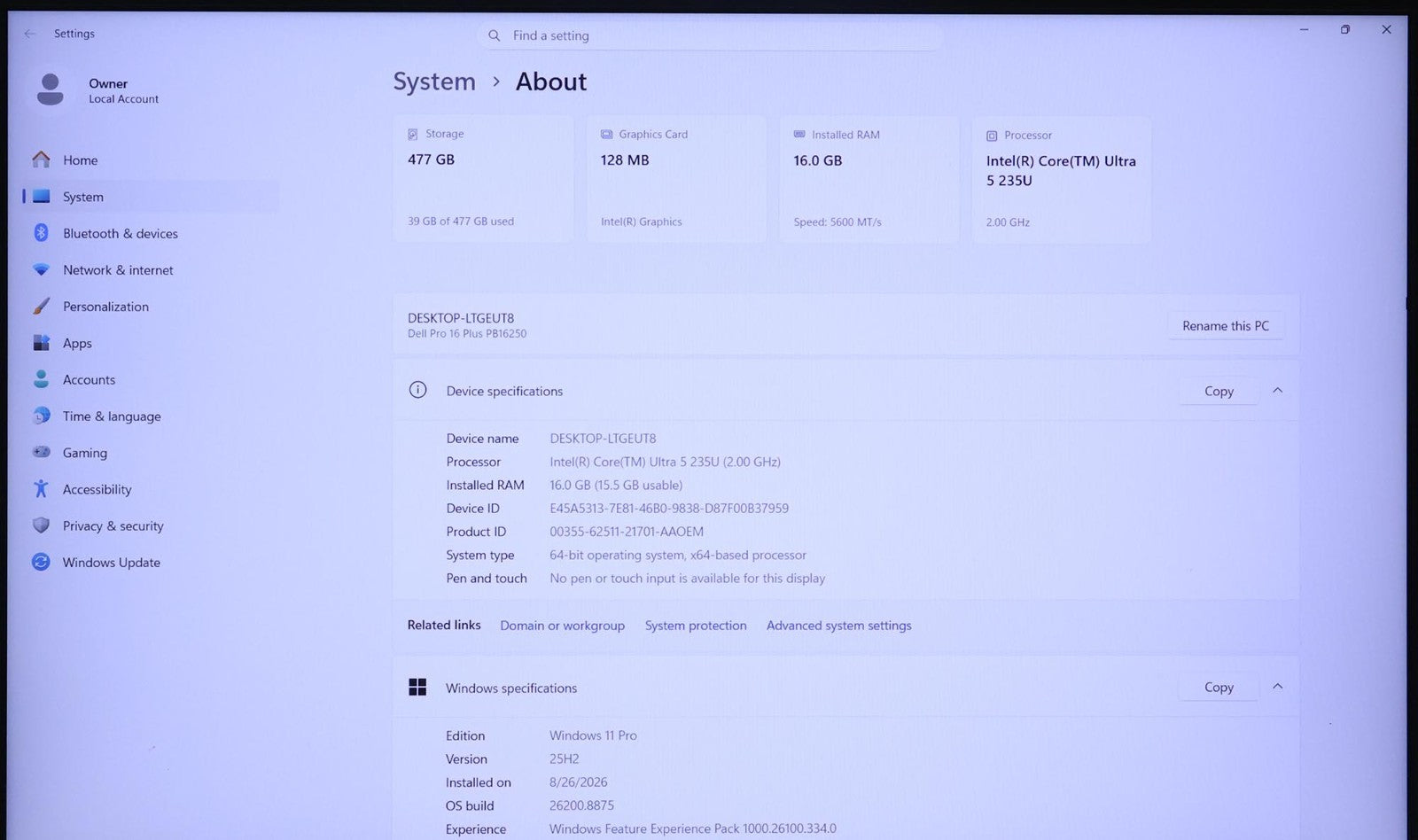Open Domain or workgroup link

coord(562,626)
